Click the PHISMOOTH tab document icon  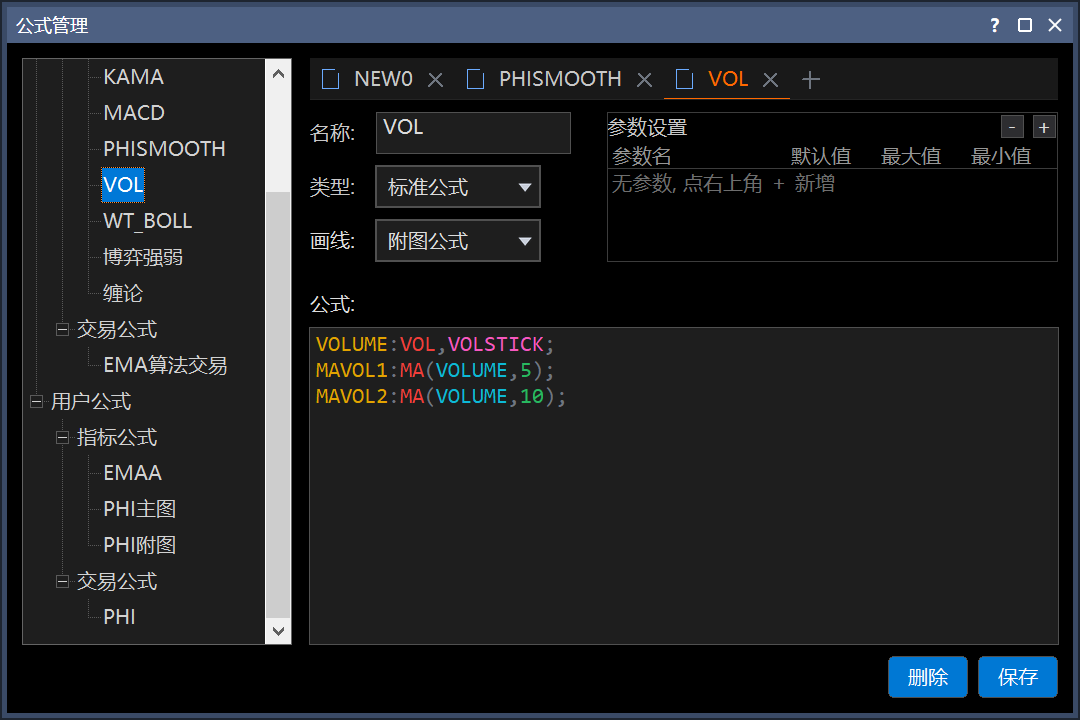click(475, 79)
